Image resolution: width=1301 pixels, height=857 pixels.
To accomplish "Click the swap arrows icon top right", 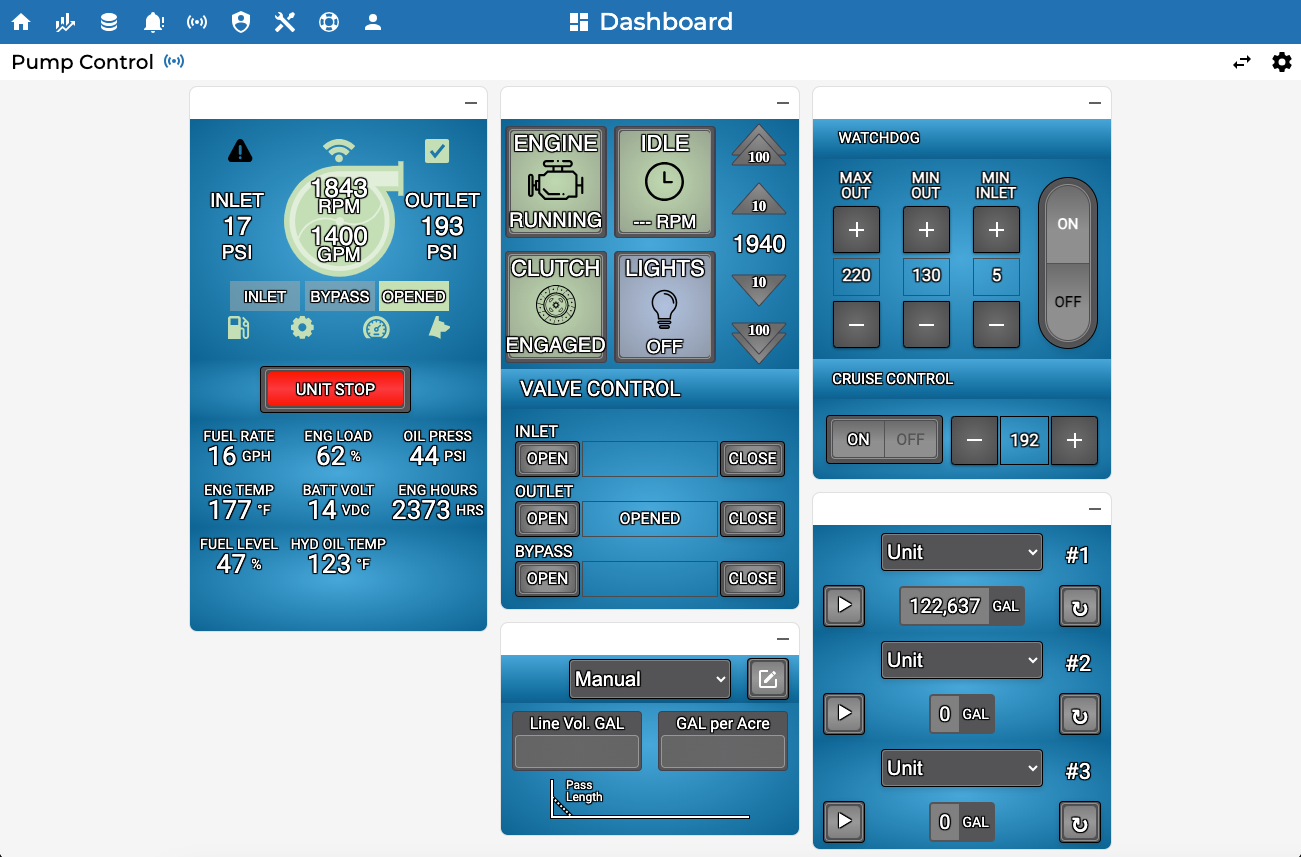I will 1242,62.
